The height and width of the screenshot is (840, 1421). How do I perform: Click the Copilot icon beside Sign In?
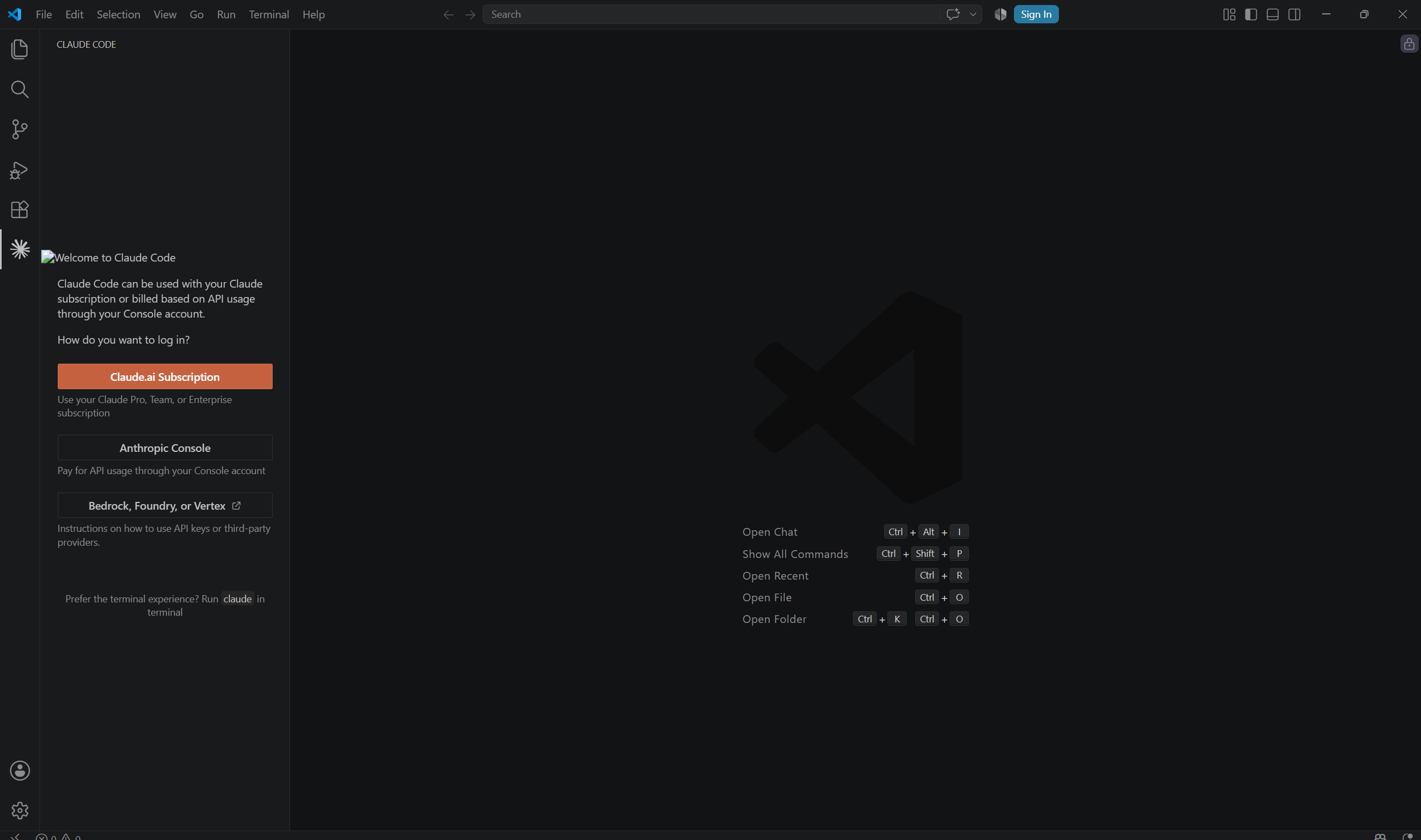coord(1000,14)
